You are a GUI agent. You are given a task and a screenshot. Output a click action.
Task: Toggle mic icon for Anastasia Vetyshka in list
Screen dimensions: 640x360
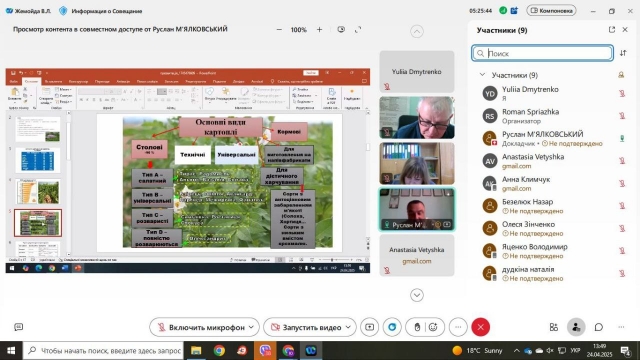pyautogui.click(x=622, y=161)
